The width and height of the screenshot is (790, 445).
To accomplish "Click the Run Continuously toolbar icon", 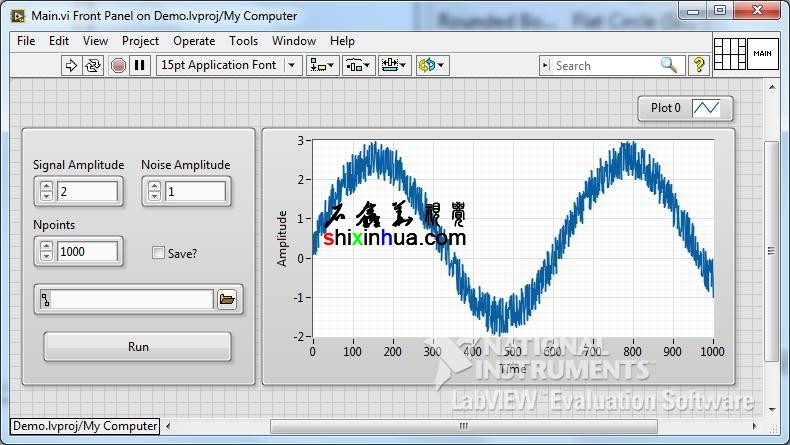I will [93, 65].
